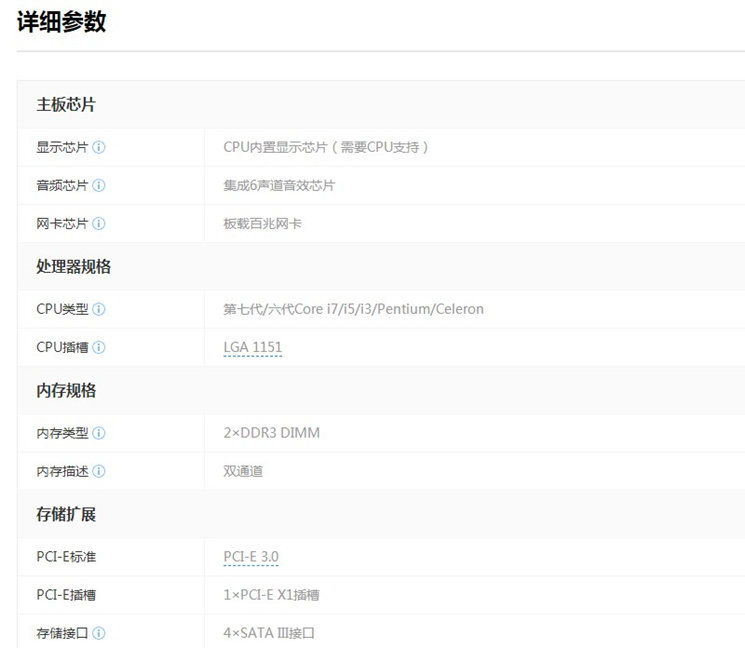This screenshot has width=745, height=648.
Task: Select value 1×PCI-E X1插槽
Action: (x=271, y=595)
